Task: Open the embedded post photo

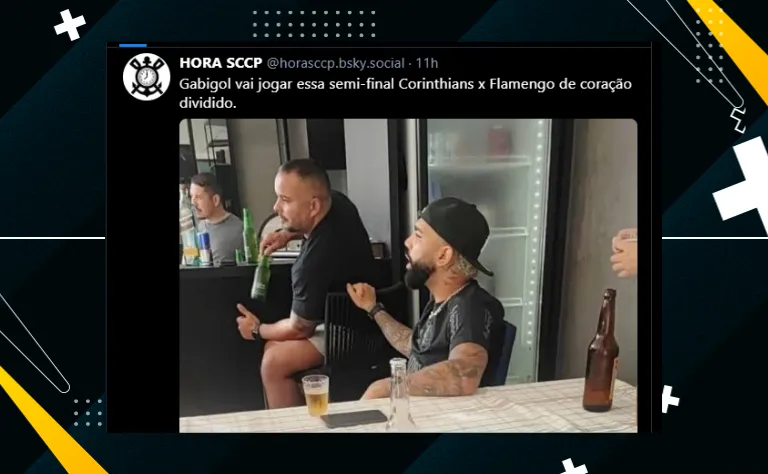Action: [408, 276]
